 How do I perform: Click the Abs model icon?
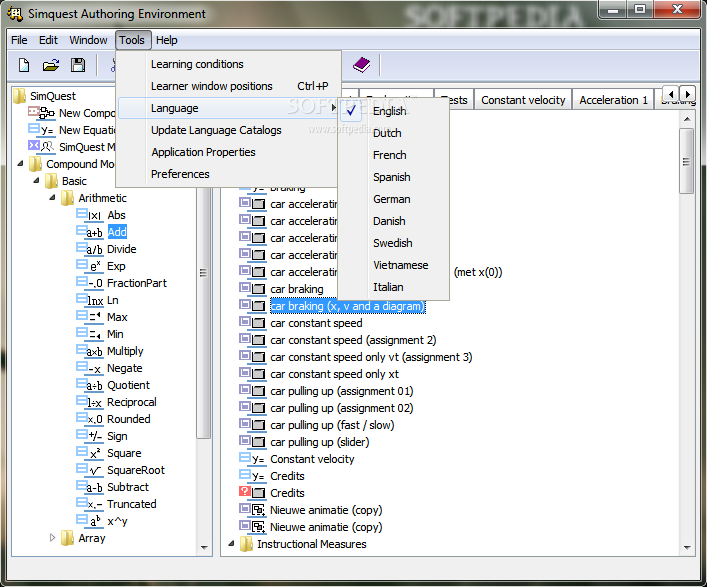pos(89,215)
